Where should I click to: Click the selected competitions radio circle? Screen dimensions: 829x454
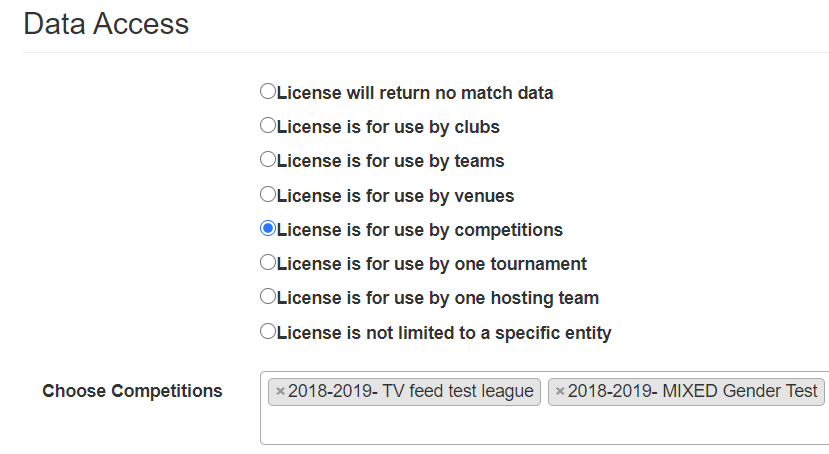tap(268, 228)
